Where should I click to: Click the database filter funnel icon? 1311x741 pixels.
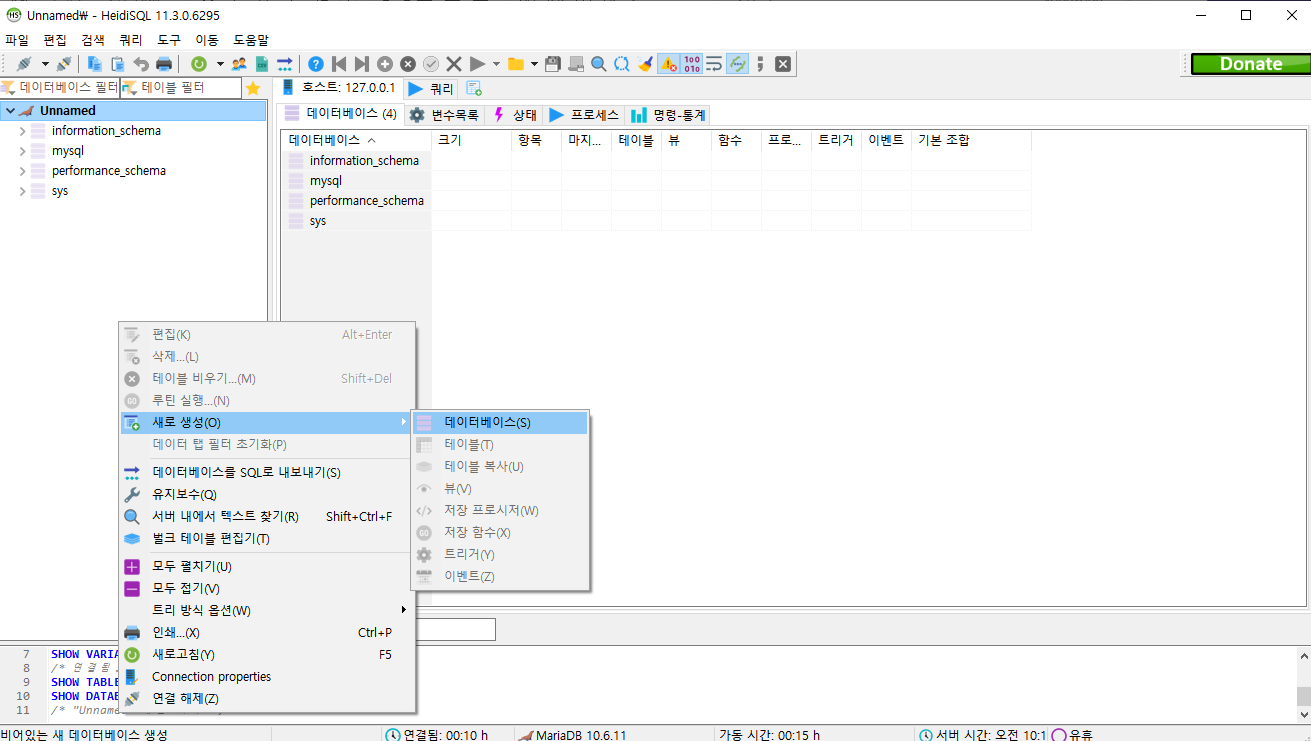point(9,88)
